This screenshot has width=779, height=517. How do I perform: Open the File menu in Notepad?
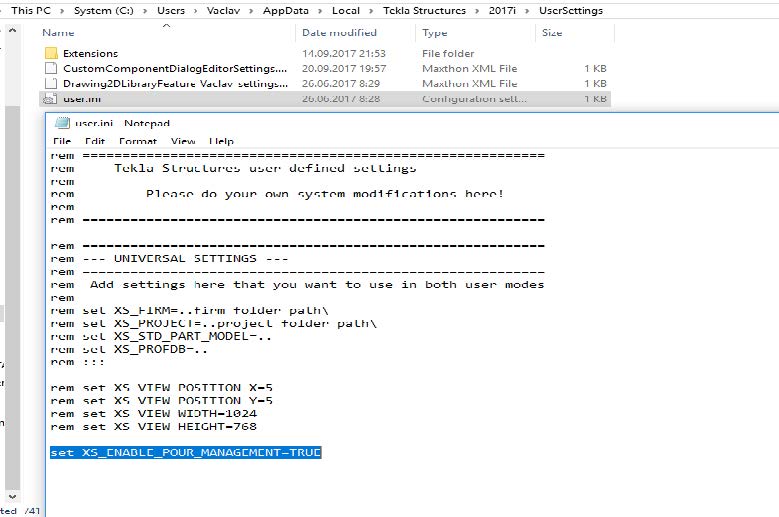pos(62,141)
